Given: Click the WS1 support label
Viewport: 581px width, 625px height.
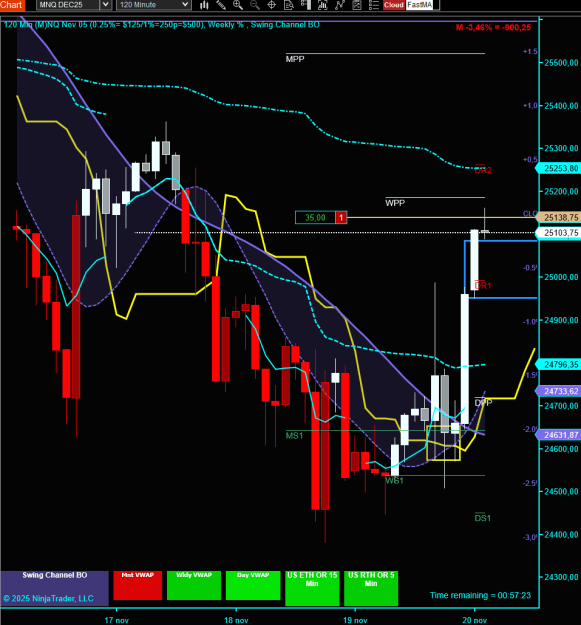Looking at the screenshot, I should pos(394,480).
